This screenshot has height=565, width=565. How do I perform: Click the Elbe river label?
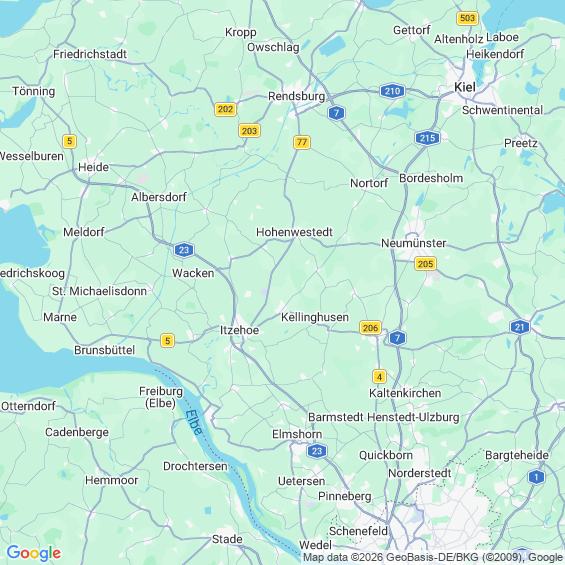point(194,423)
